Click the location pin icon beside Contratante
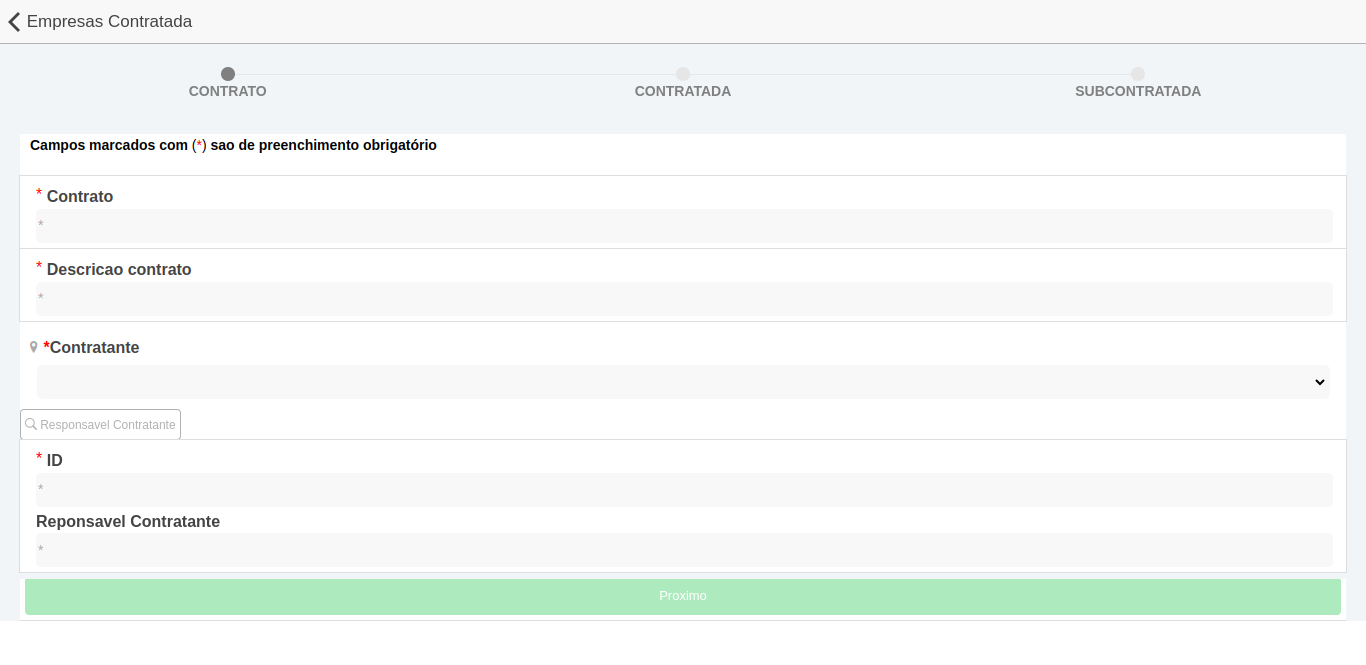 tap(34, 347)
